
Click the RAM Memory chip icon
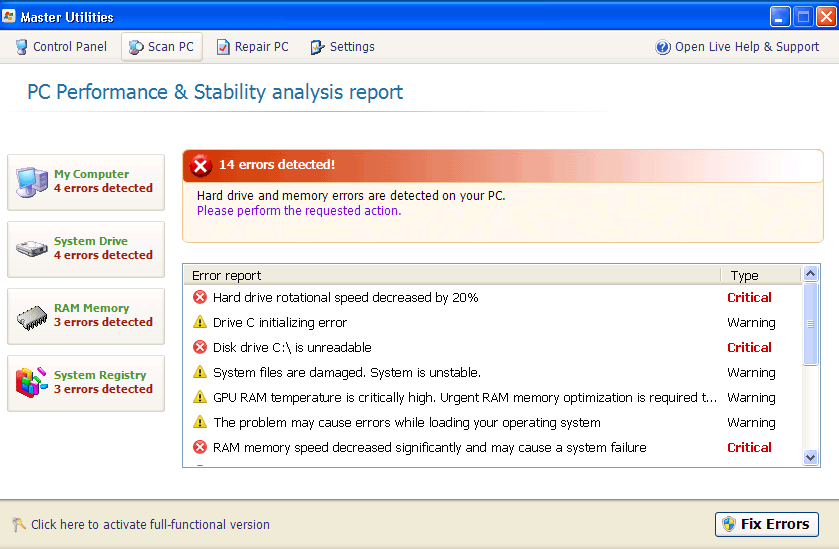31,316
